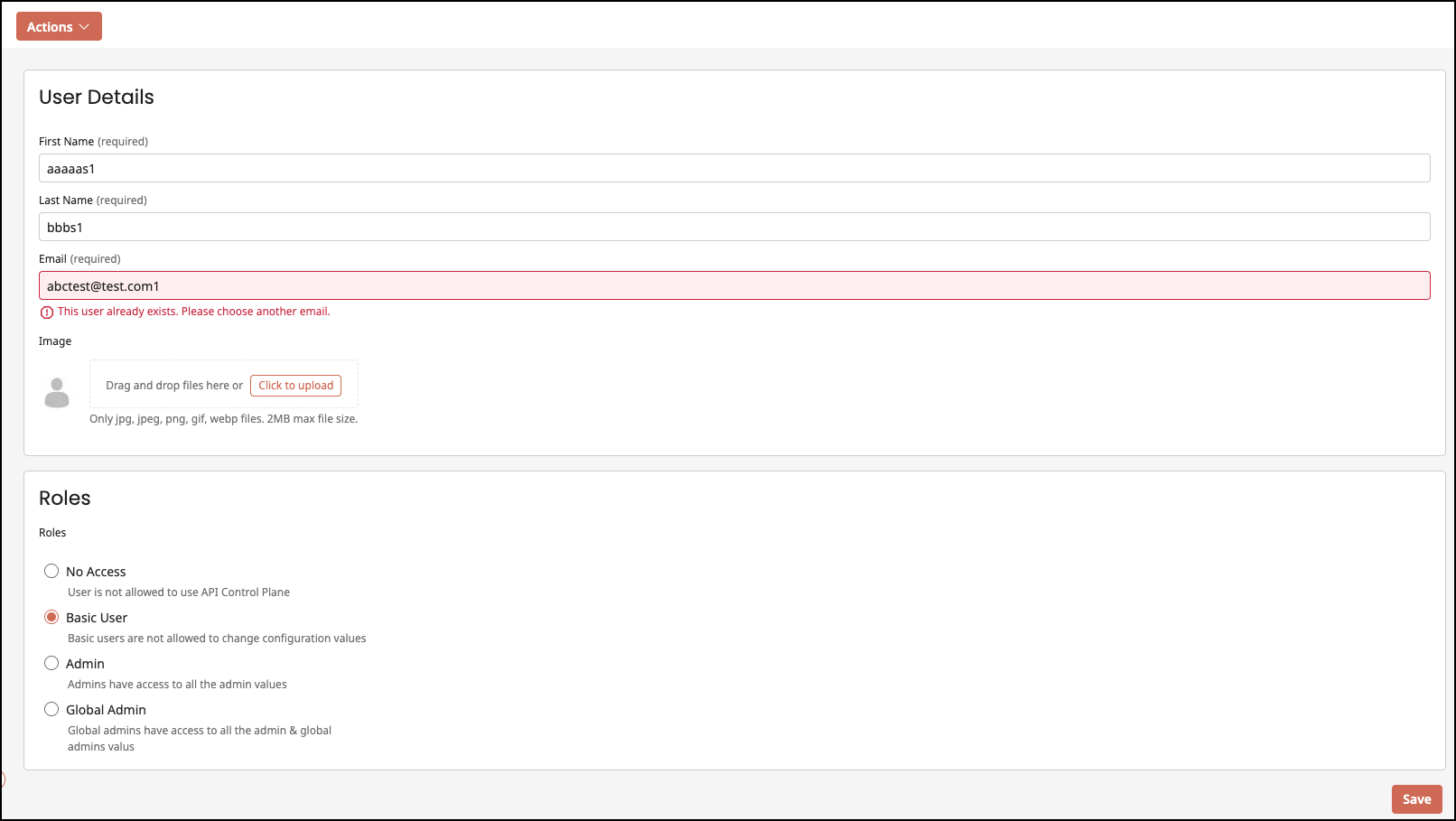
Task: Click the 'This user already exists' error message
Action: click(x=194, y=312)
